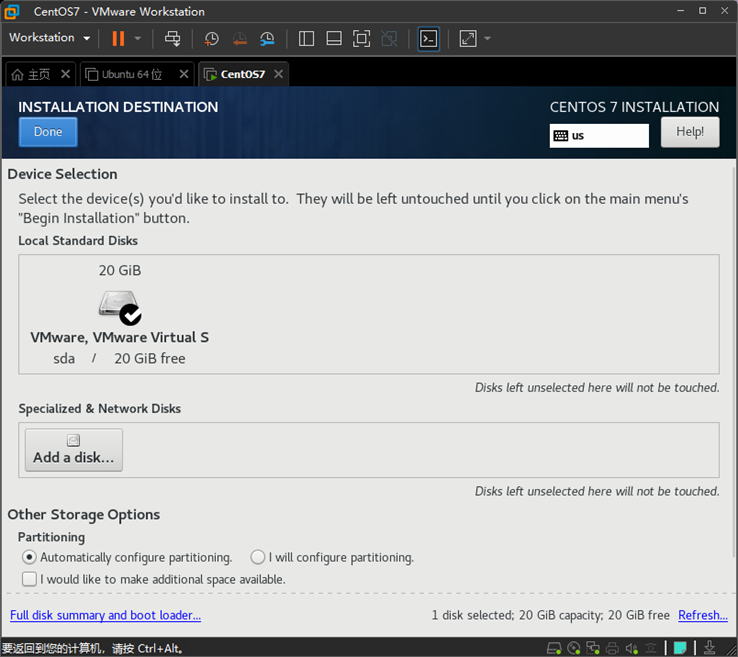
Task: Click the Refresh... link
Action: point(703,615)
